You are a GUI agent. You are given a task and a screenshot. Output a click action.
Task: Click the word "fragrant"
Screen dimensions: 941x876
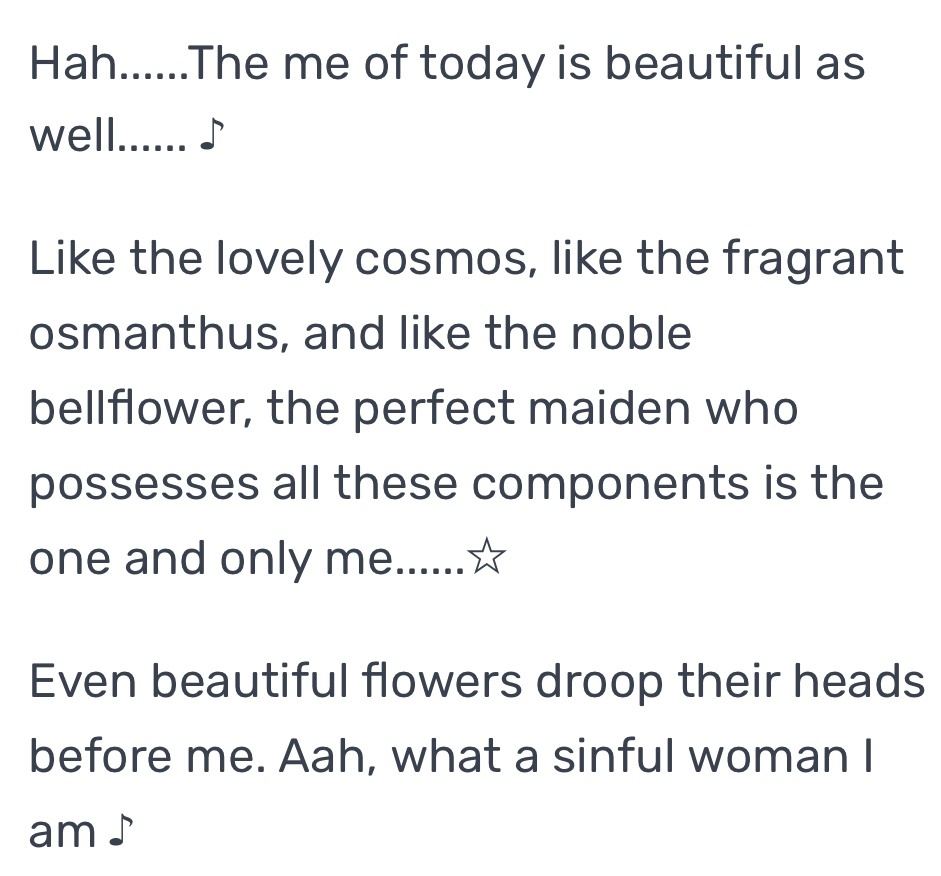click(813, 259)
